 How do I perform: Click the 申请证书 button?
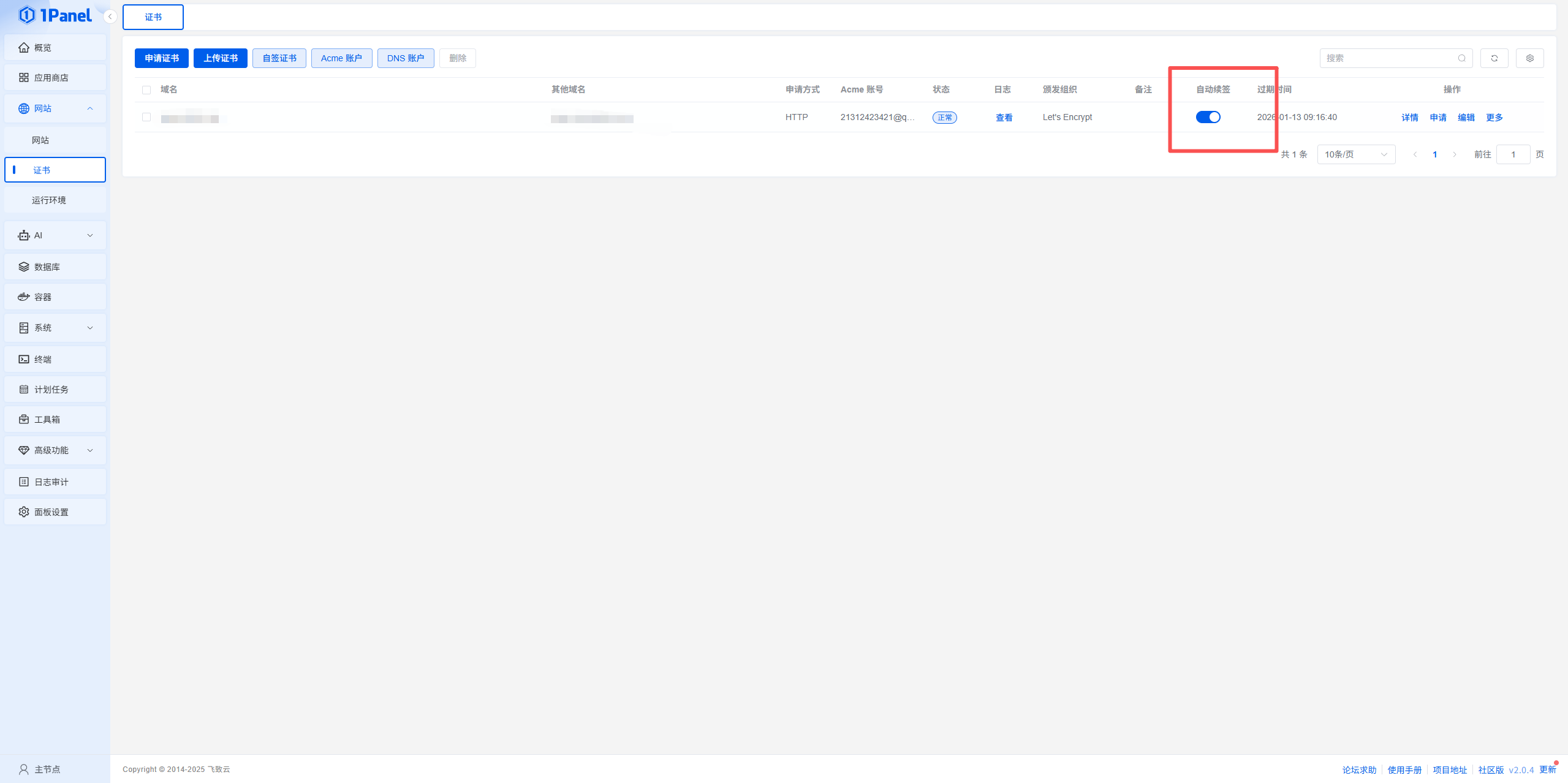click(162, 58)
